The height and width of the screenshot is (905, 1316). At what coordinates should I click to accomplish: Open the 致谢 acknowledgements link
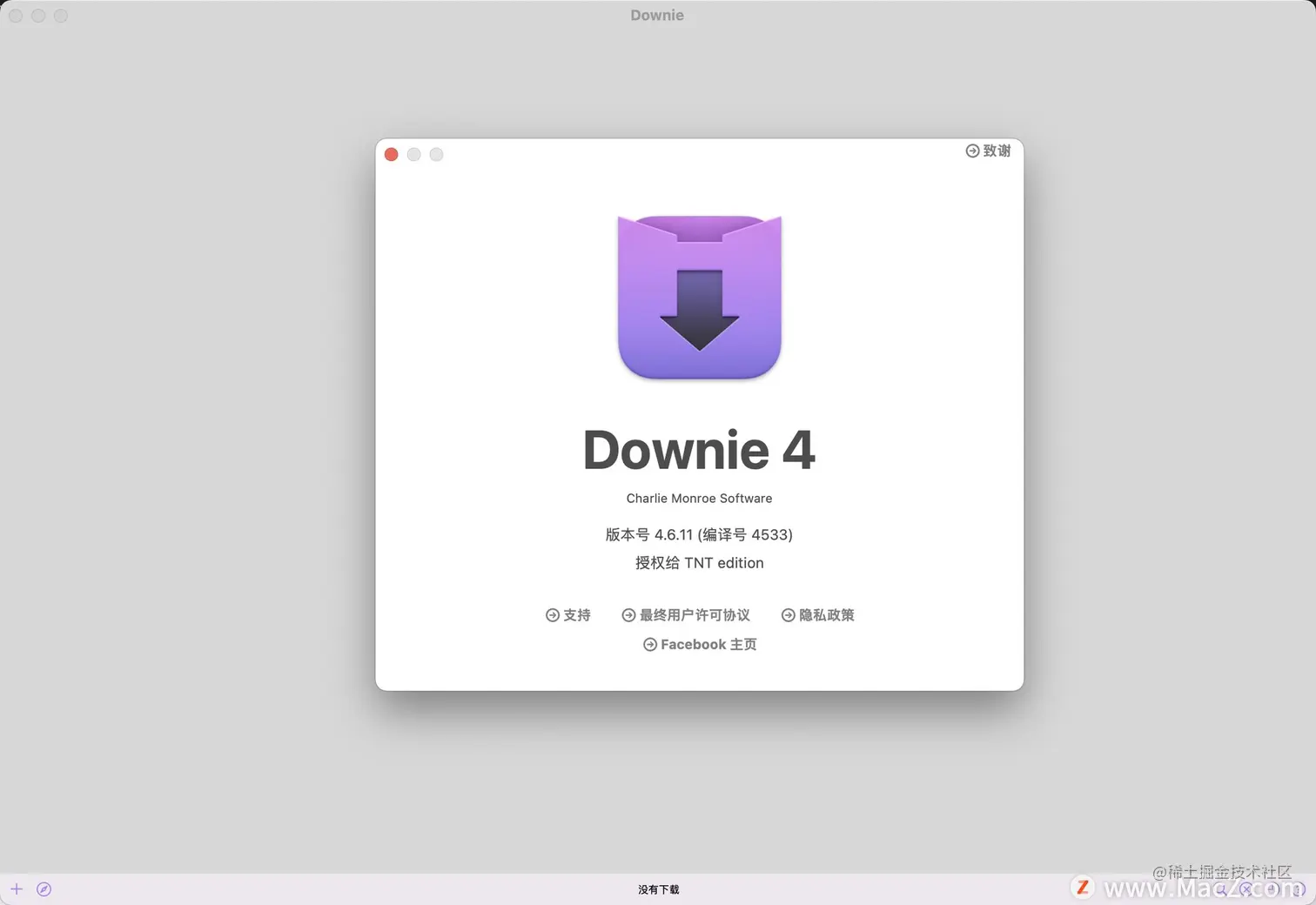[x=989, y=151]
